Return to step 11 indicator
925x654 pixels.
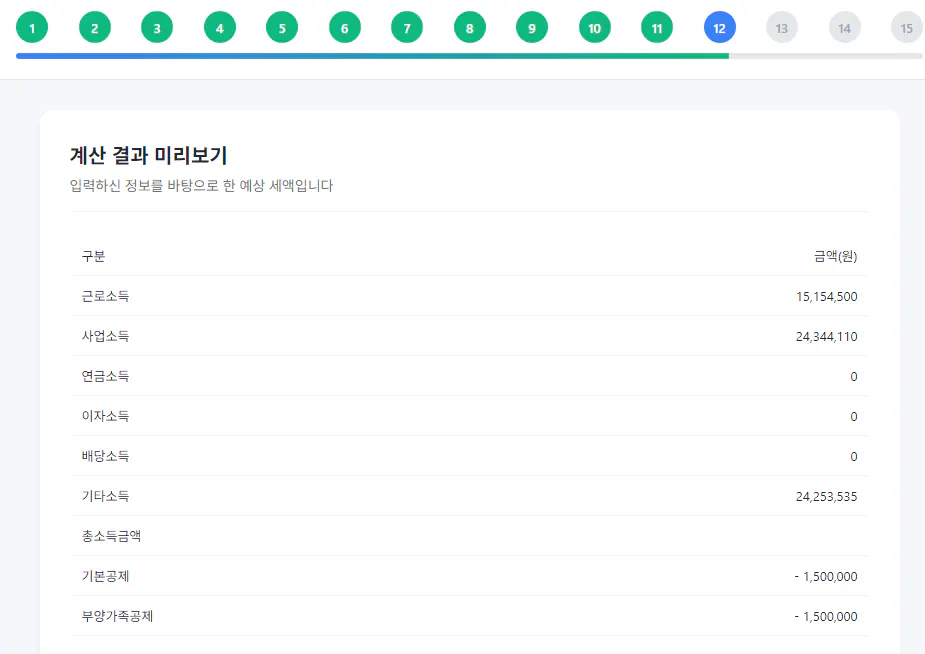(x=657, y=28)
